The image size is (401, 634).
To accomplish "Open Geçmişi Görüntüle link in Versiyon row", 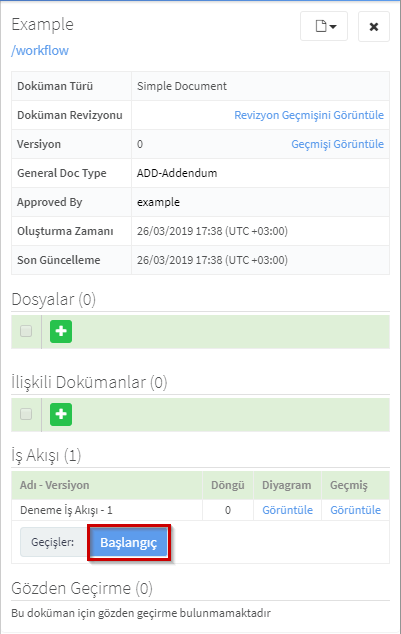I will coord(337,144).
